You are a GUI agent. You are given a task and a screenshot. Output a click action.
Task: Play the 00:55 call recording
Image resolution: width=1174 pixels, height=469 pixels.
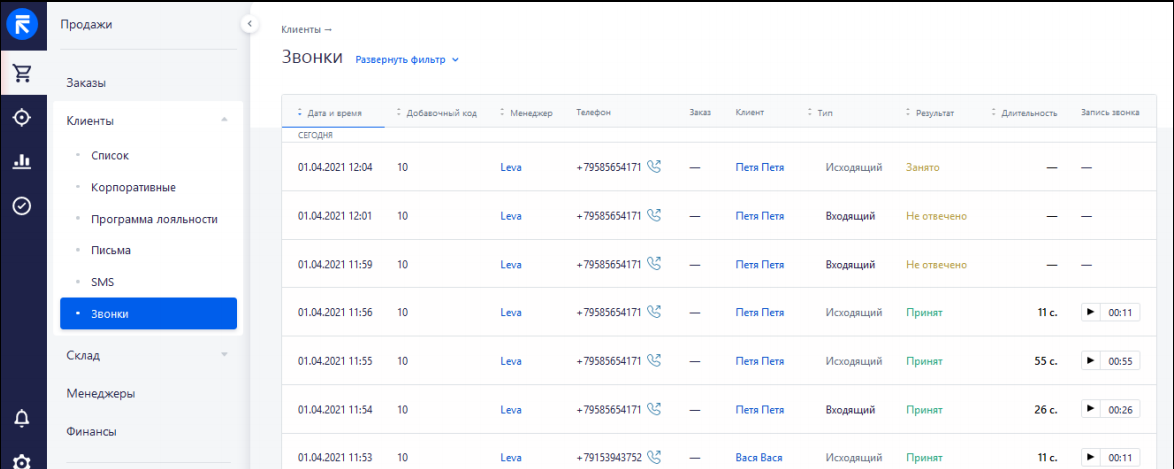click(1091, 360)
